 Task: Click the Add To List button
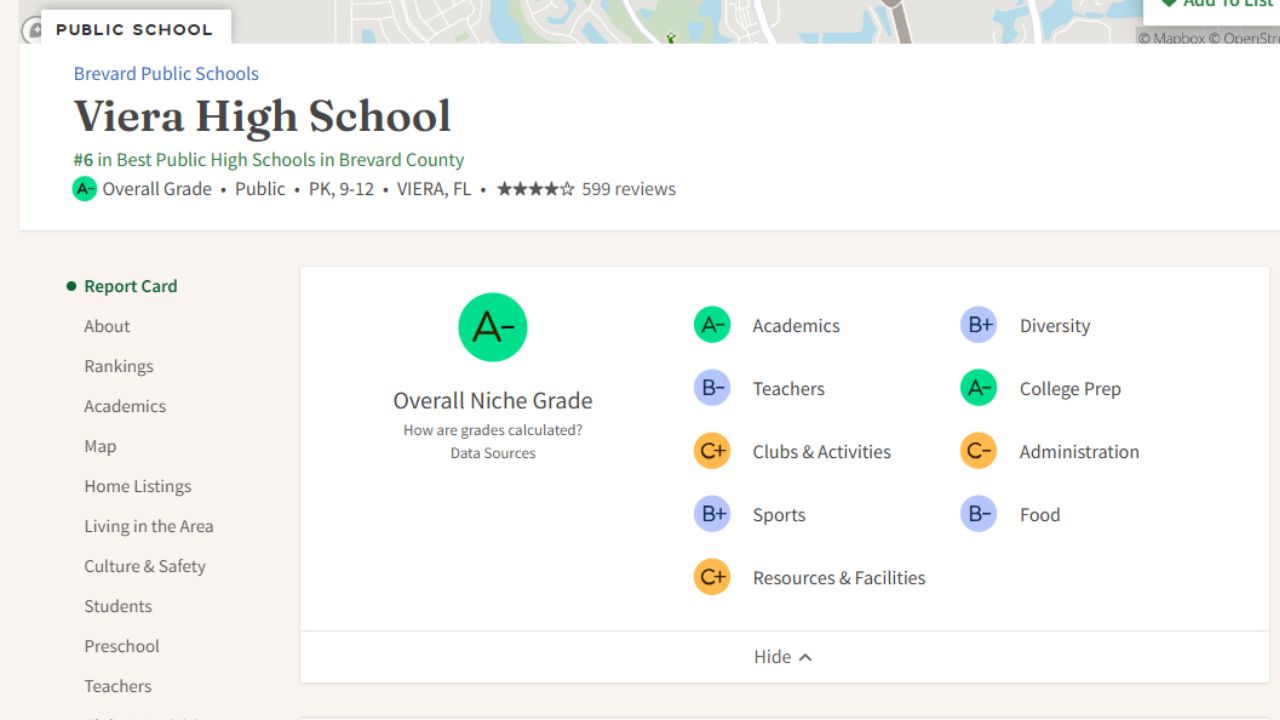pyautogui.click(x=1215, y=5)
